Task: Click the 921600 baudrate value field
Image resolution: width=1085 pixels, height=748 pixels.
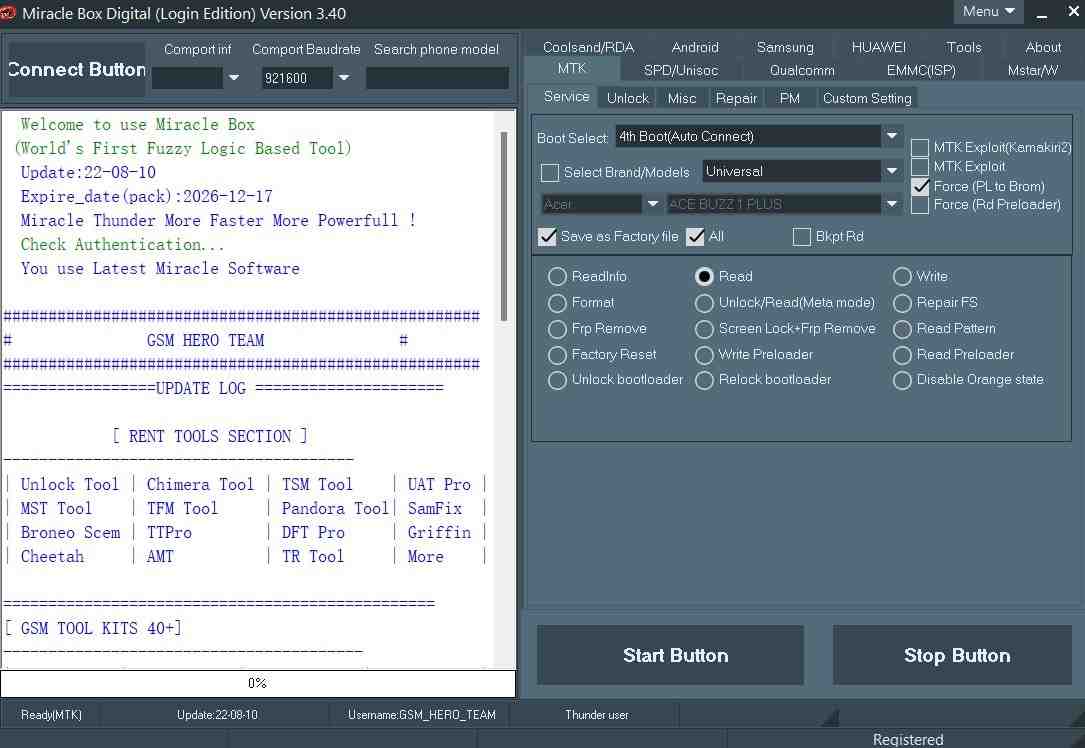Action: [298, 77]
